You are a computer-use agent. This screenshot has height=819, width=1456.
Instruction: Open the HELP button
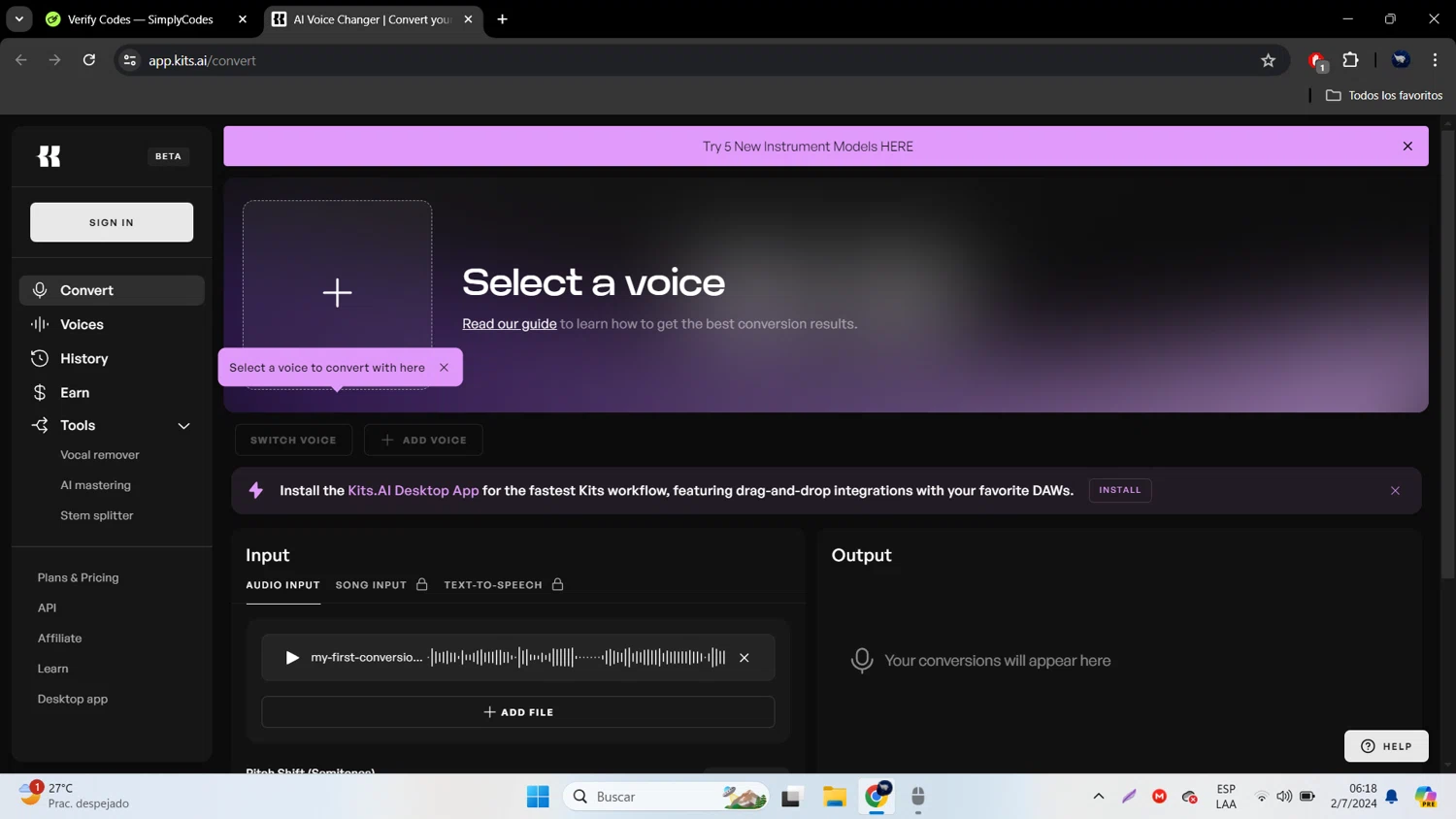coord(1386,746)
